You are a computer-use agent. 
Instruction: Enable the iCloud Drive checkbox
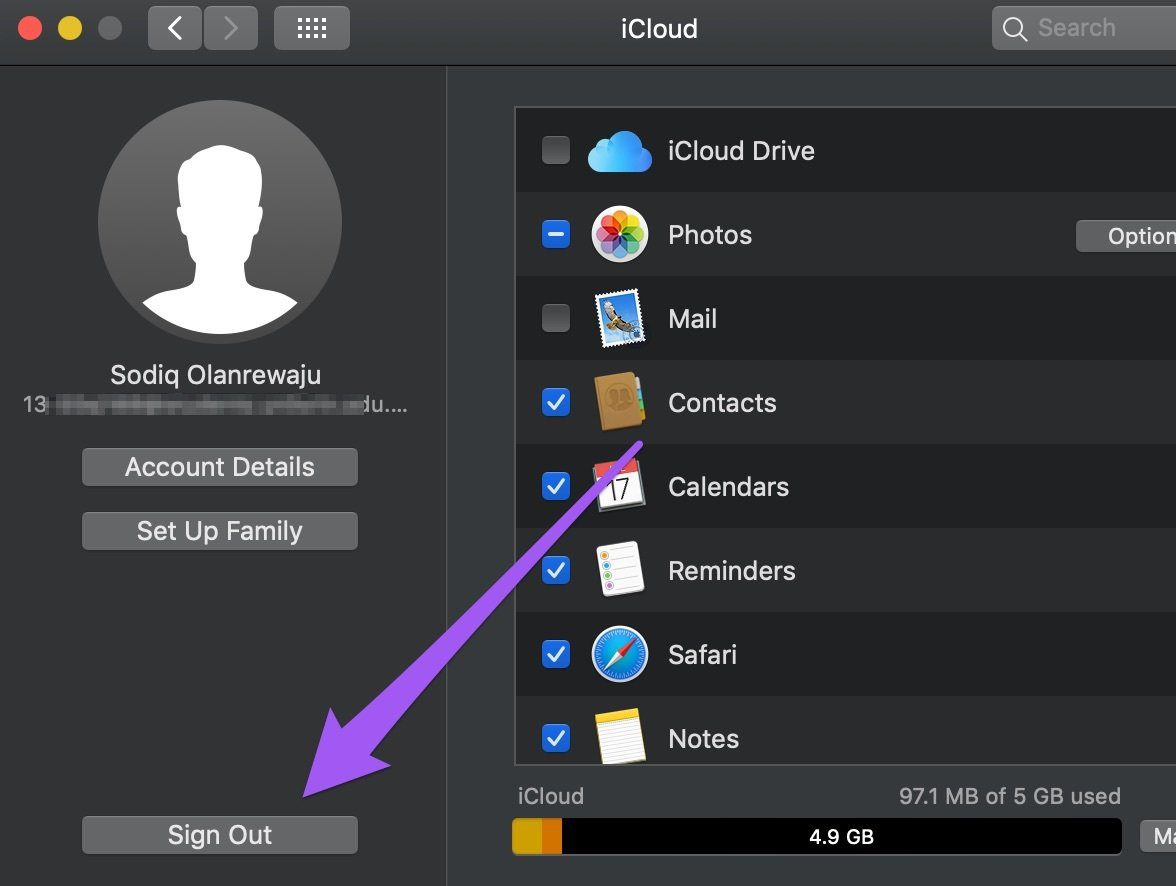556,150
